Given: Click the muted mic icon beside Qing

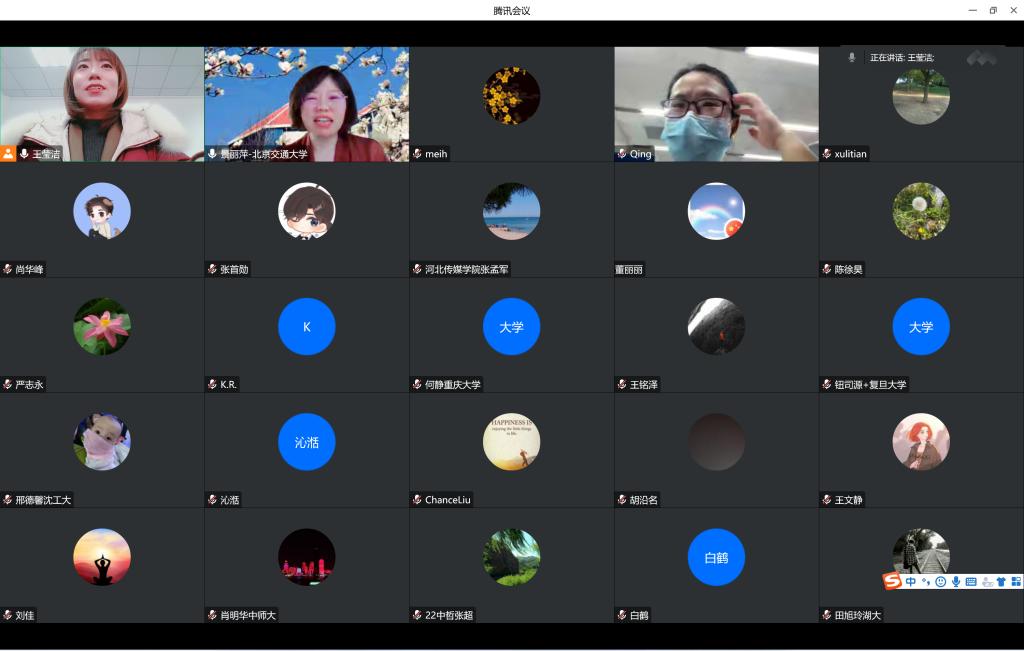Looking at the screenshot, I should click(621, 154).
